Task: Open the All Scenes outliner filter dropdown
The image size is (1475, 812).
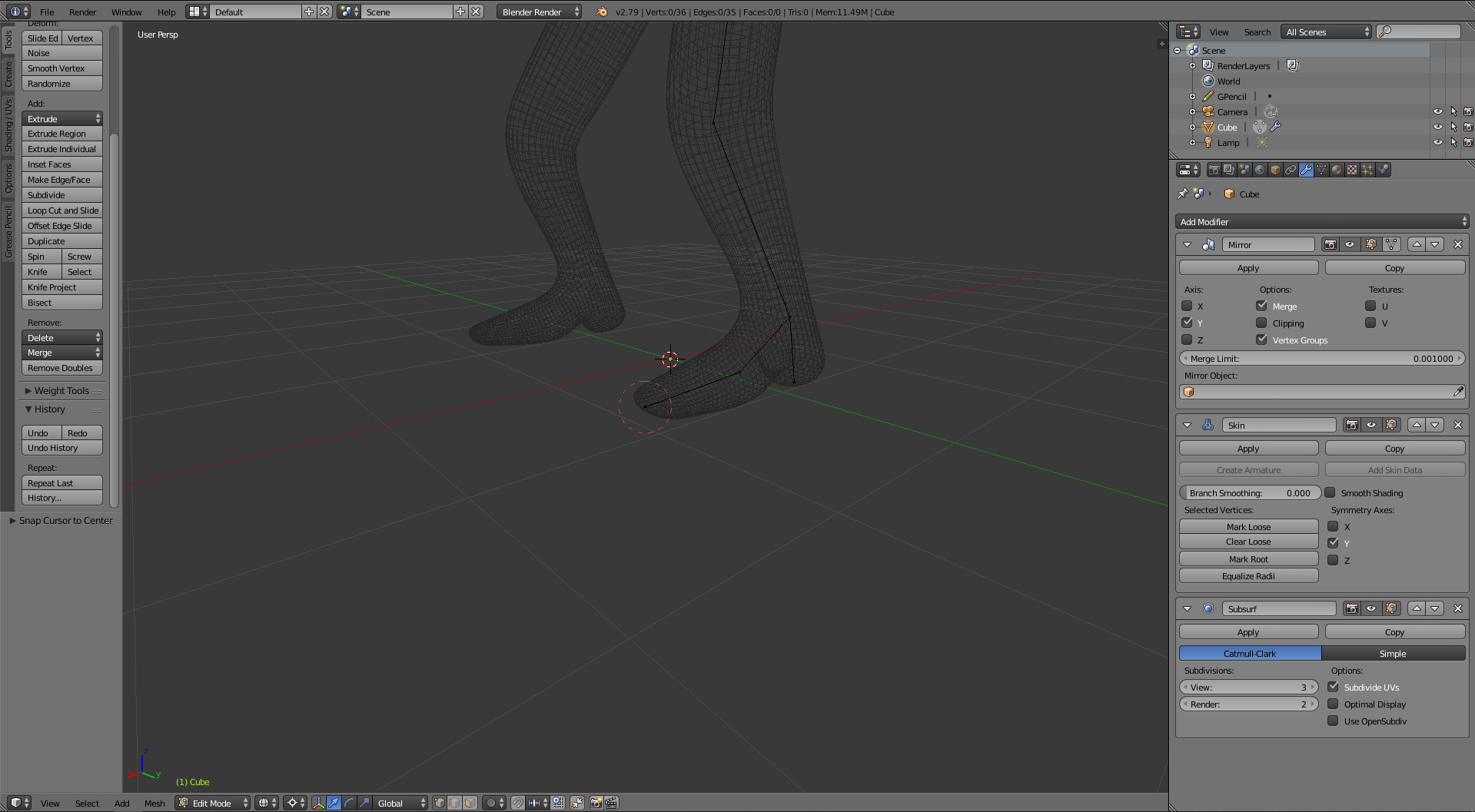Action: (1327, 31)
